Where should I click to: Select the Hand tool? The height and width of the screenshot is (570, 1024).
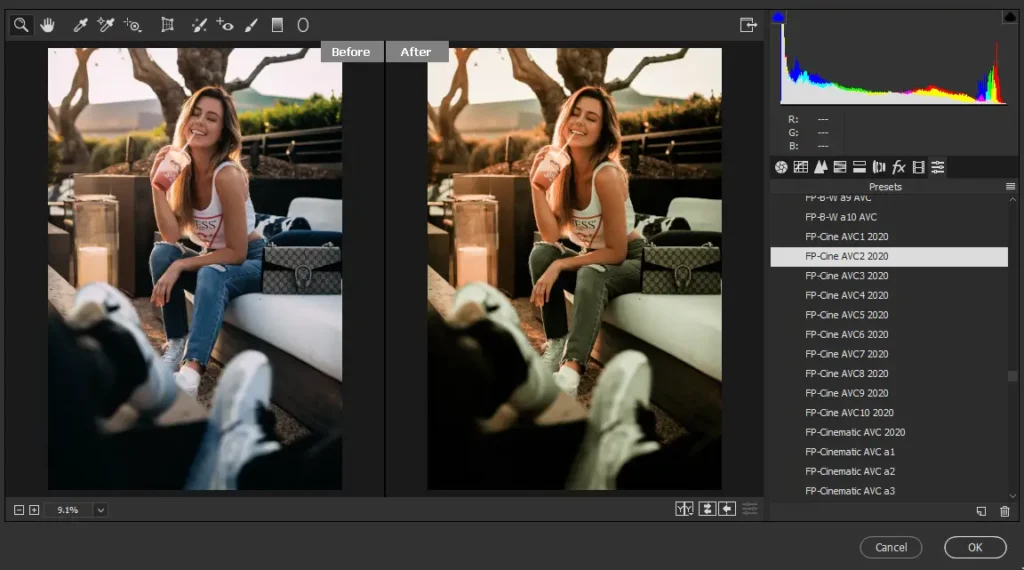pyautogui.click(x=47, y=25)
